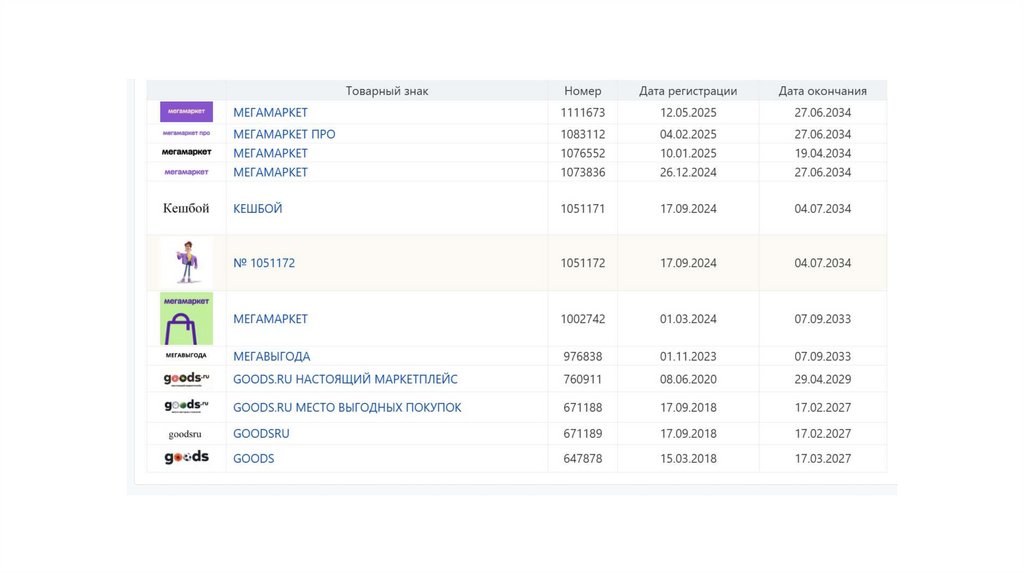1024x574 pixels.
Task: Click the green shopping bag Мегамаркет logo
Action: point(186,318)
